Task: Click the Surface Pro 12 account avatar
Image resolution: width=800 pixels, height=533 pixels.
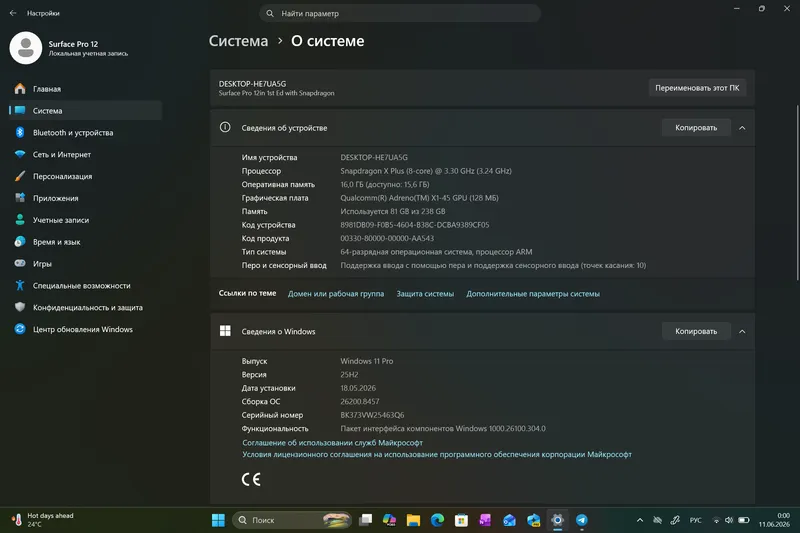Action: pos(26,48)
